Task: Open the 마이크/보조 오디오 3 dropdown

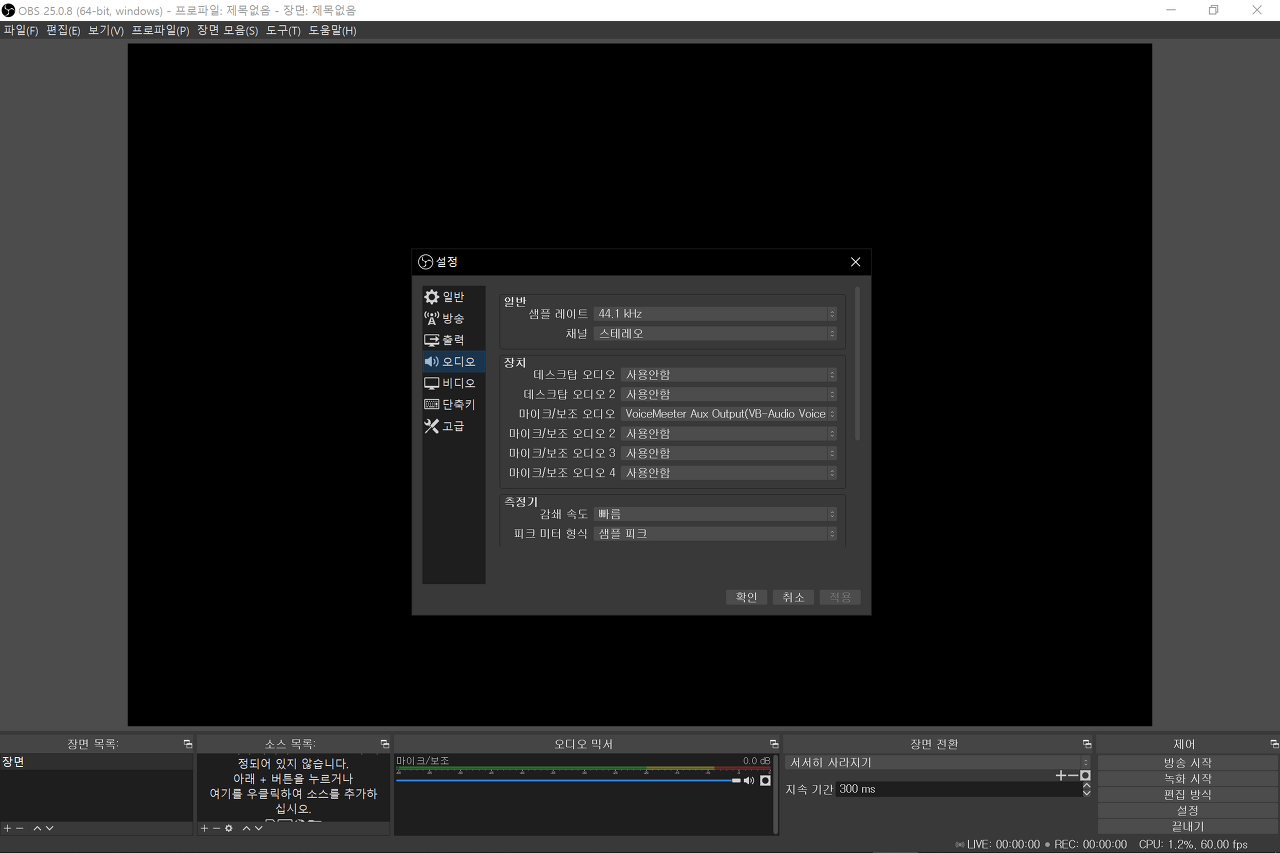Action: point(729,453)
